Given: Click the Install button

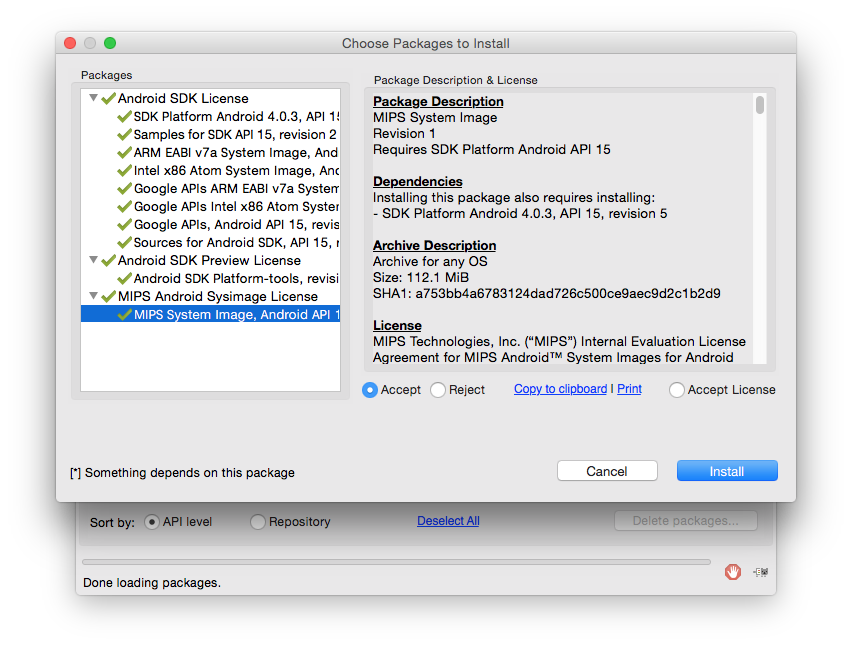Looking at the screenshot, I should [727, 471].
